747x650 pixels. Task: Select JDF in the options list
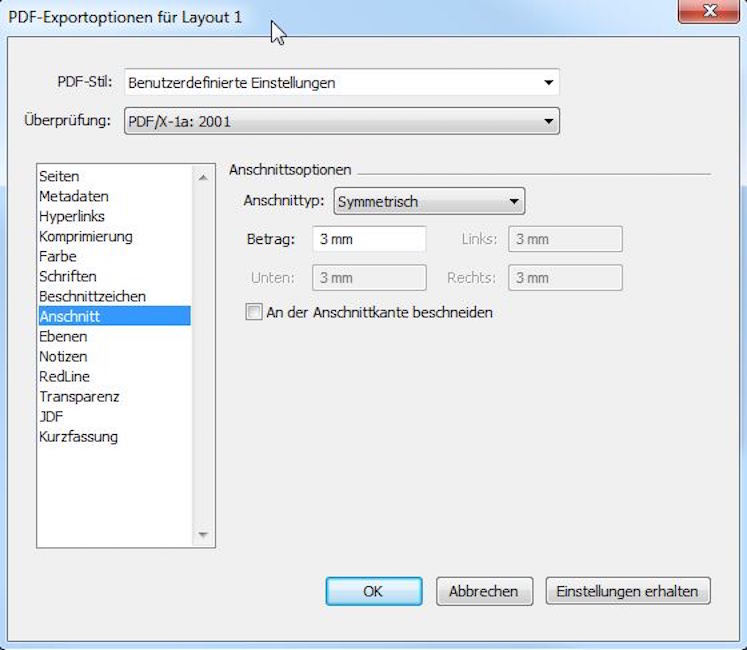(x=114, y=416)
